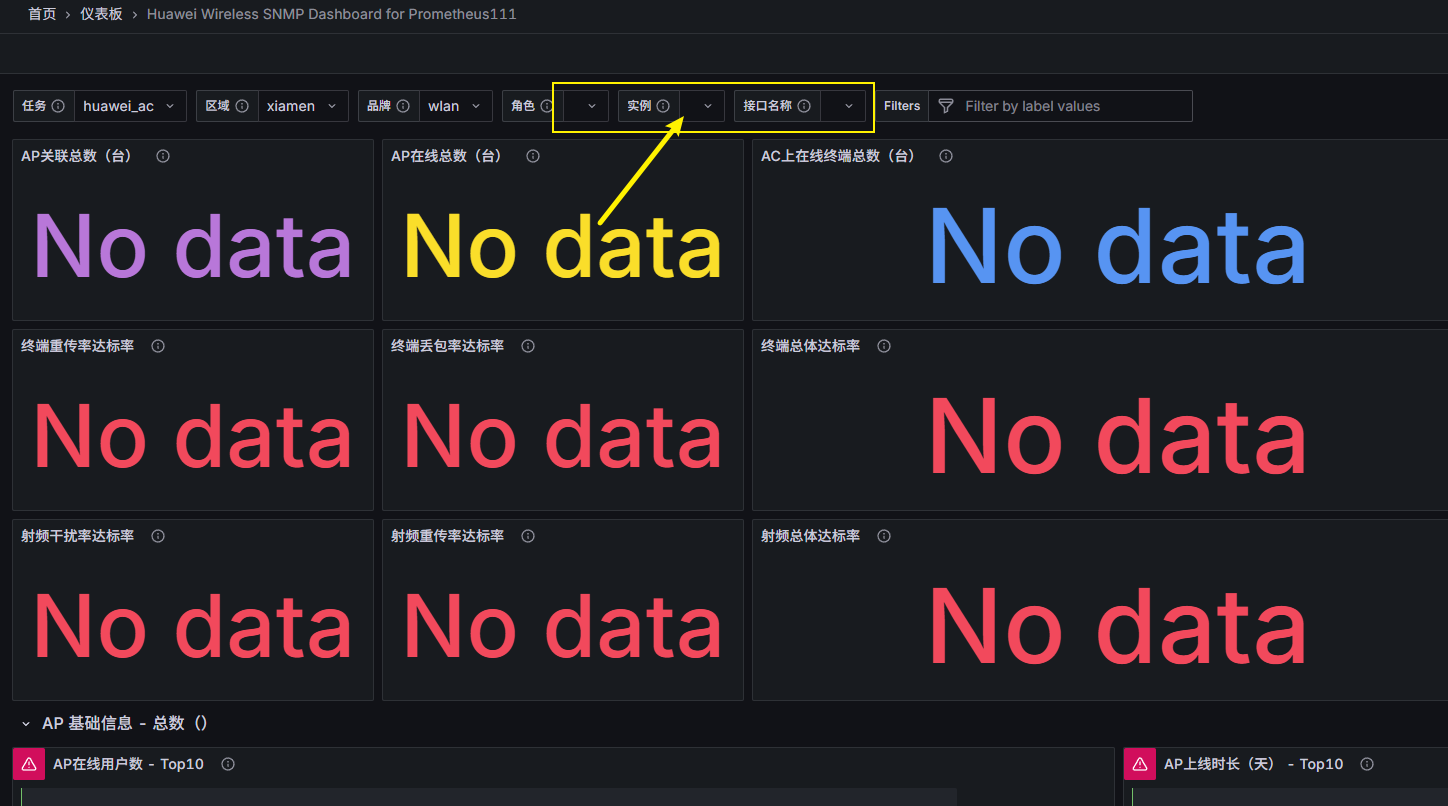Click info icon beside AP在线总数 panel title
Screen dimensions: 1448x806
pos(533,156)
